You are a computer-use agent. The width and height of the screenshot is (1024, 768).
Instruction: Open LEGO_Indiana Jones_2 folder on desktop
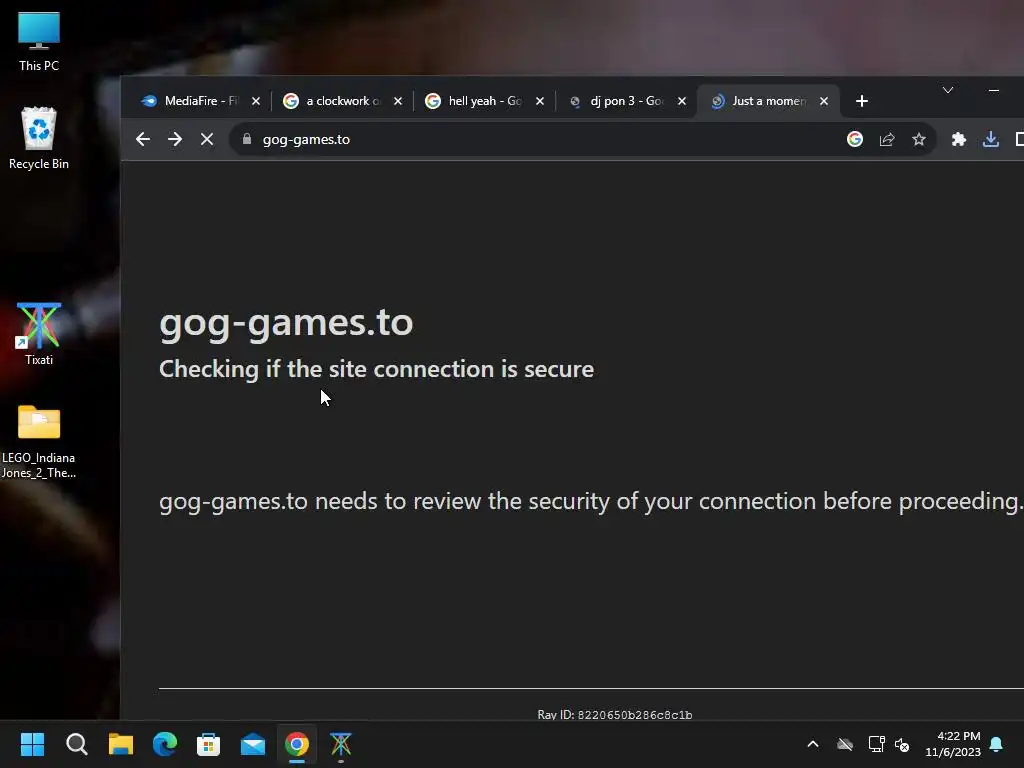pos(39,442)
